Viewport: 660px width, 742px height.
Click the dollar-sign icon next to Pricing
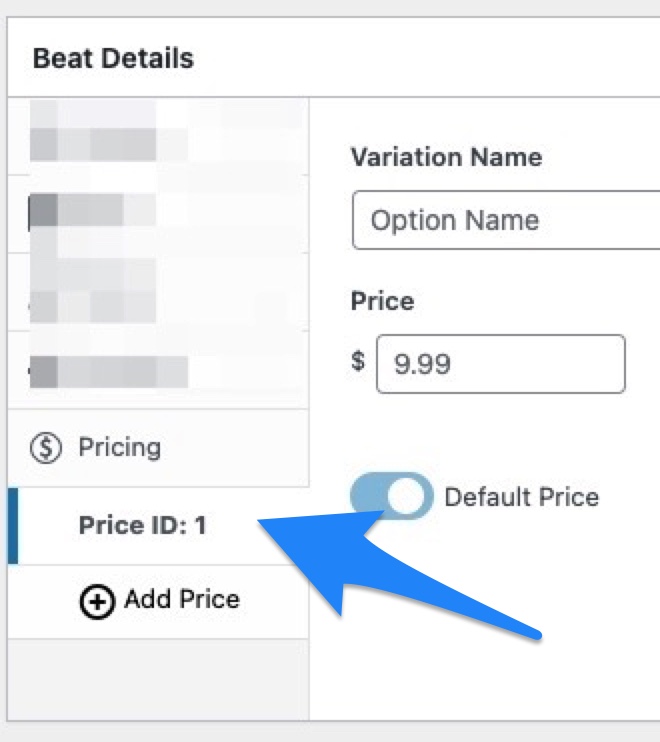[46, 448]
